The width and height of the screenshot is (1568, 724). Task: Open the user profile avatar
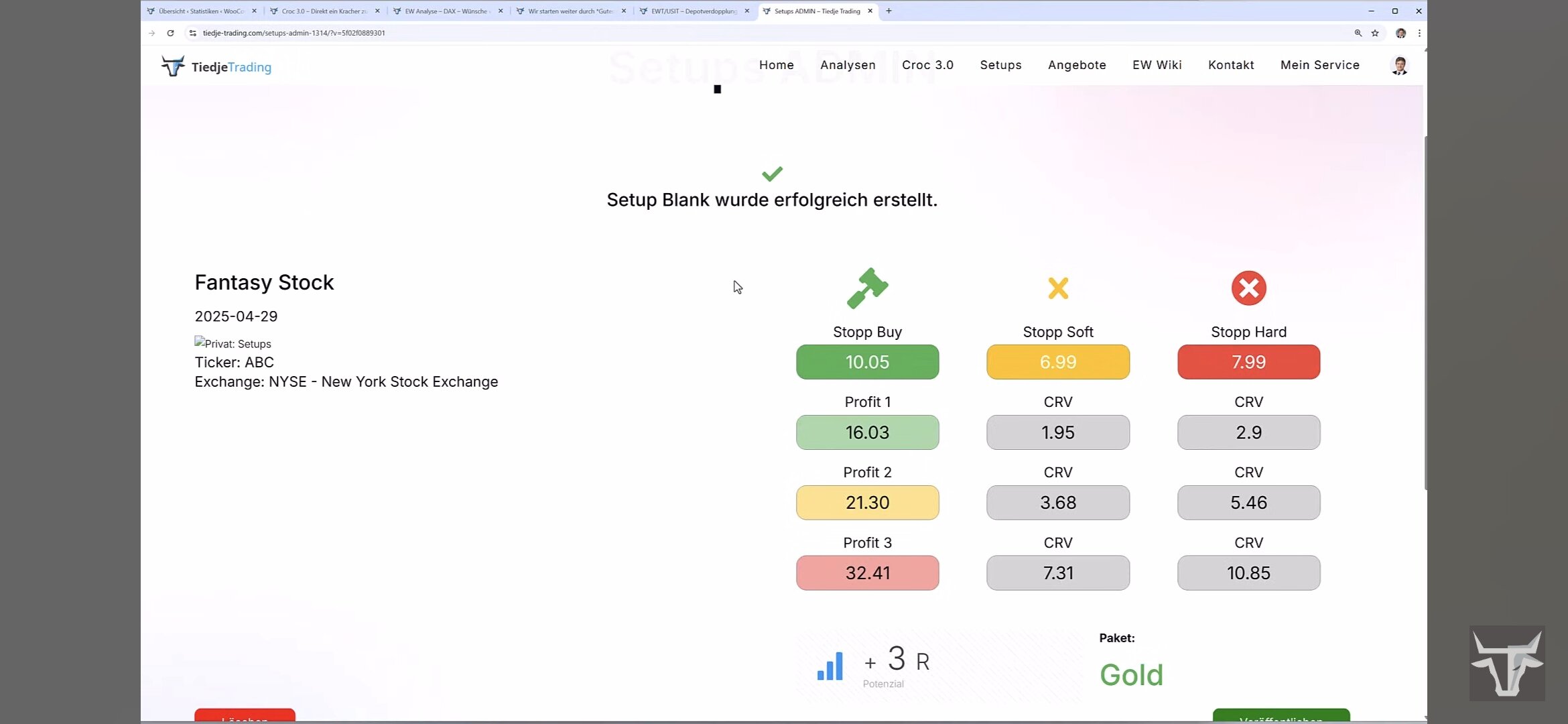[x=1399, y=66]
